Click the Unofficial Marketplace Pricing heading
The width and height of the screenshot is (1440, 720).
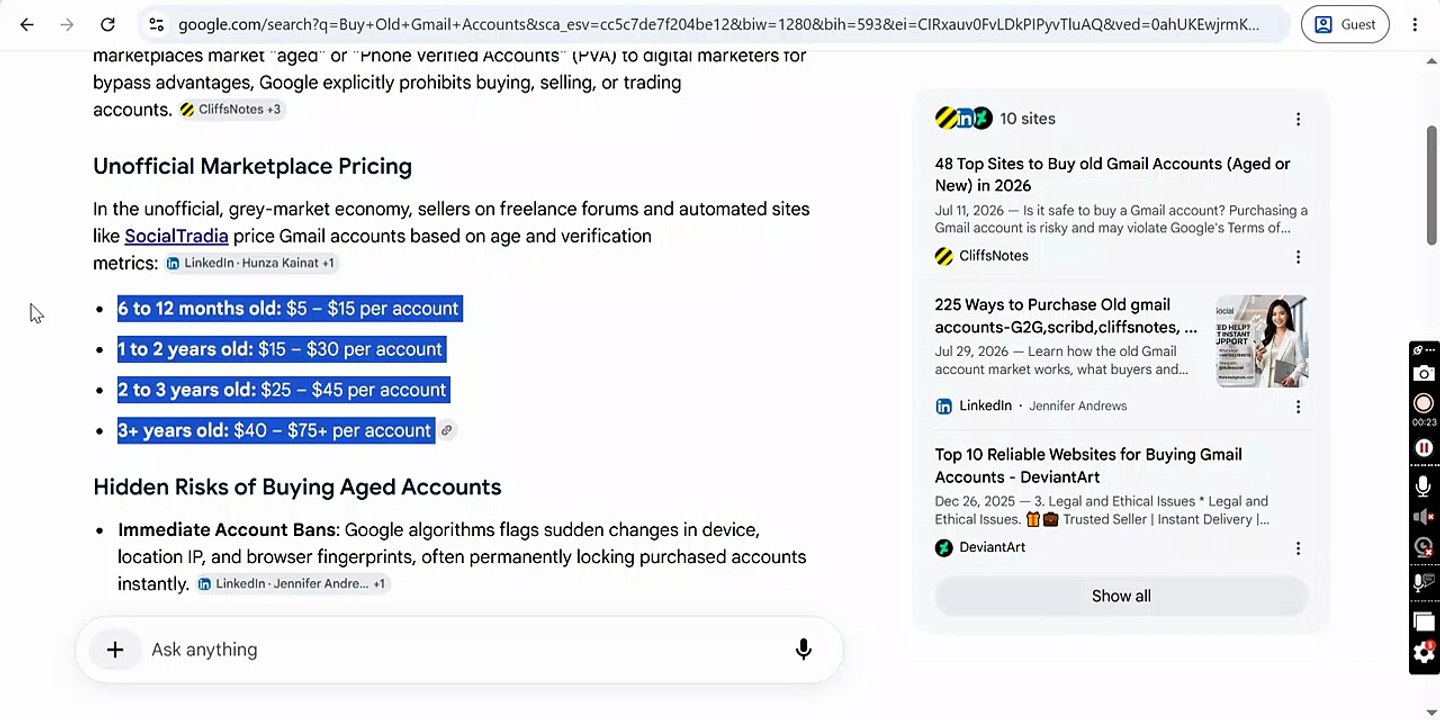coord(252,166)
